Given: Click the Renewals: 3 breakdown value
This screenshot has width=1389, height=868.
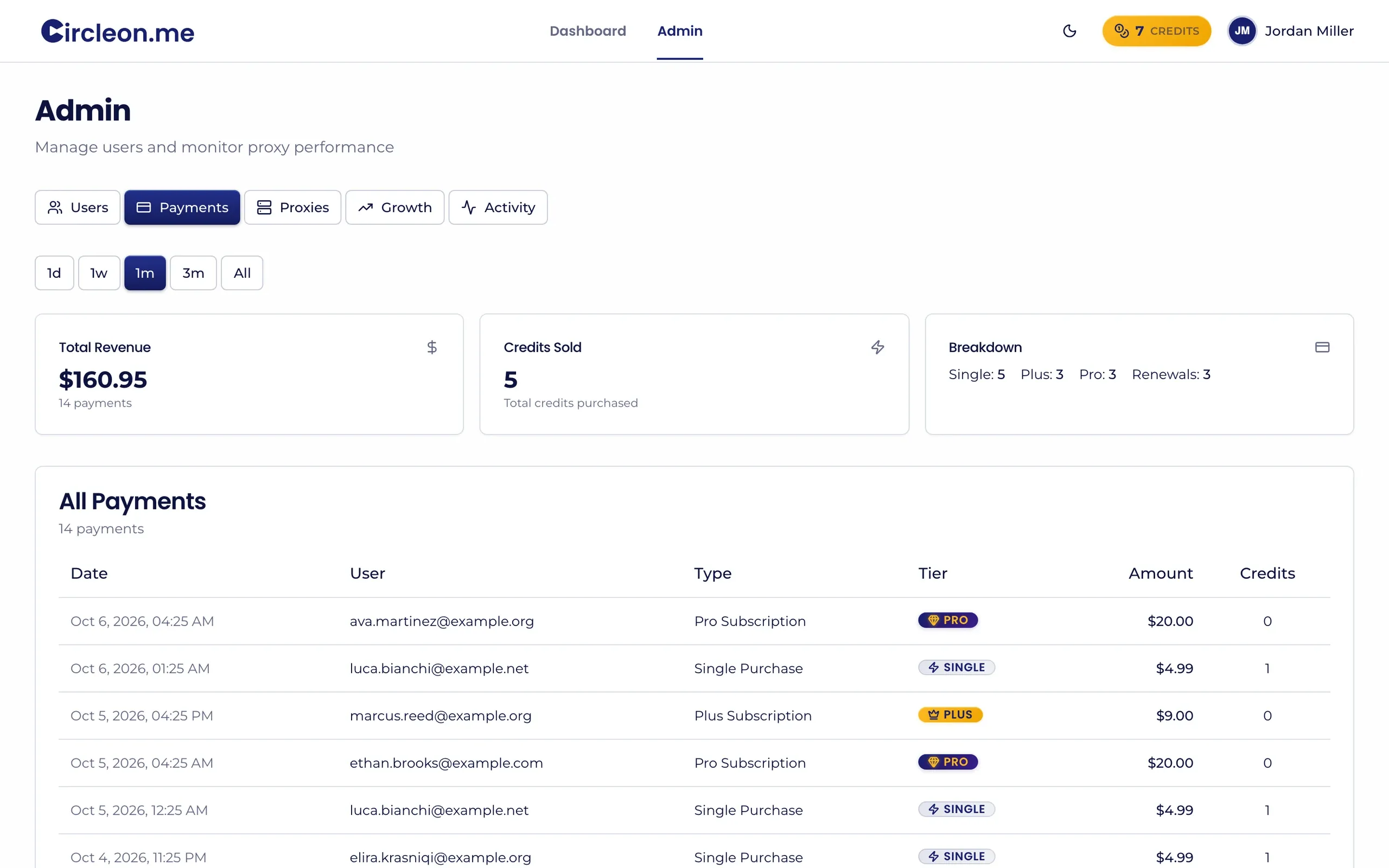Looking at the screenshot, I should pyautogui.click(x=1171, y=374).
